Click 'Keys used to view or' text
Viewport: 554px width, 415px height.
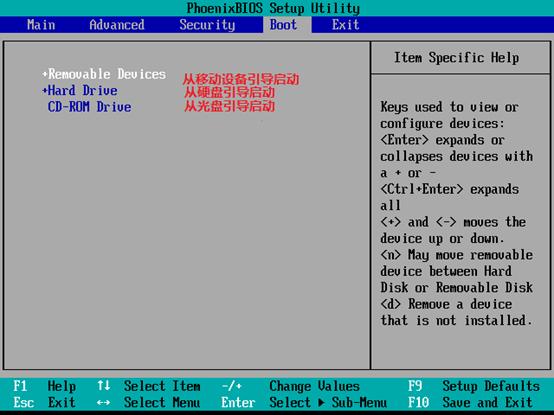click(449, 107)
